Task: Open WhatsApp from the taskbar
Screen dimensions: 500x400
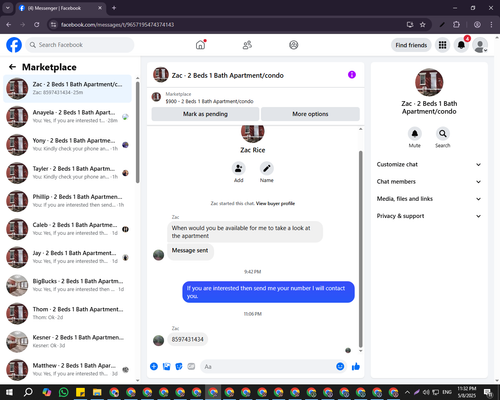Action: [x=63, y=392]
